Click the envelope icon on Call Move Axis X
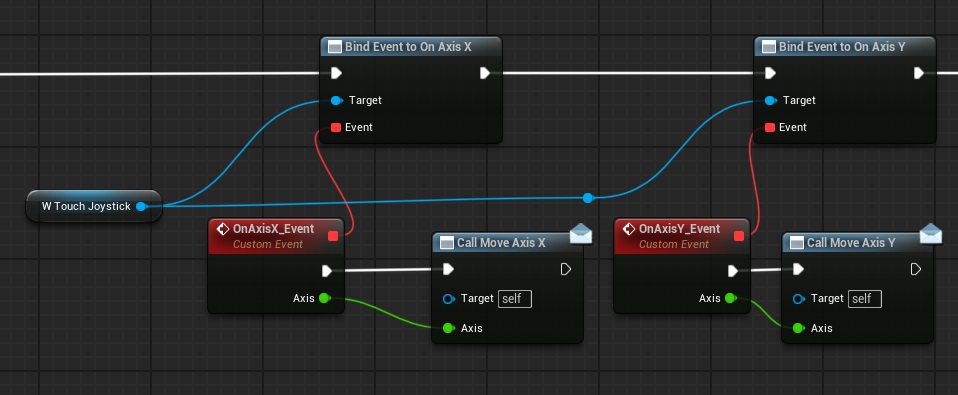The height and width of the screenshot is (395, 958). click(581, 233)
